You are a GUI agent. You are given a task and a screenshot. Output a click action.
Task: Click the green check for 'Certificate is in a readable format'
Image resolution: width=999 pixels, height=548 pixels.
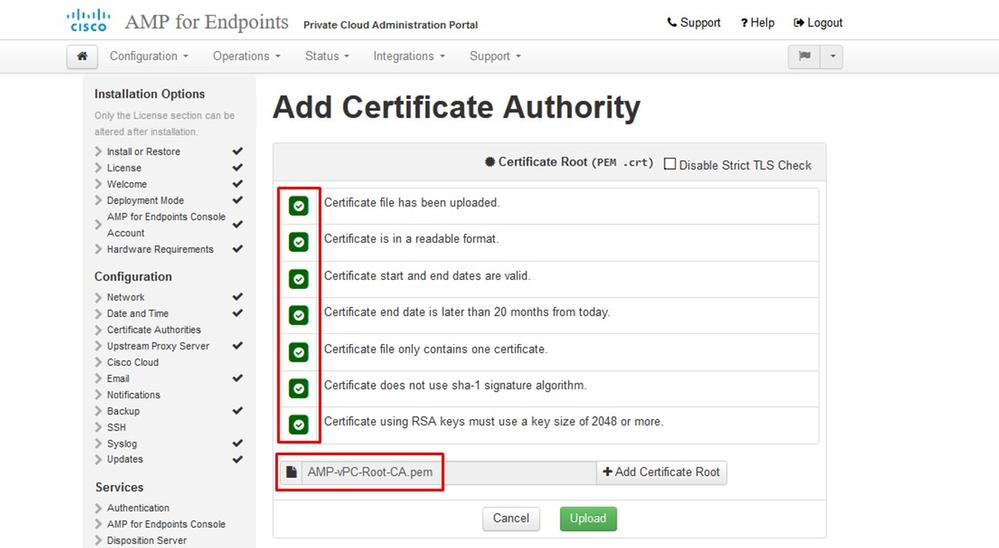pyautogui.click(x=299, y=242)
